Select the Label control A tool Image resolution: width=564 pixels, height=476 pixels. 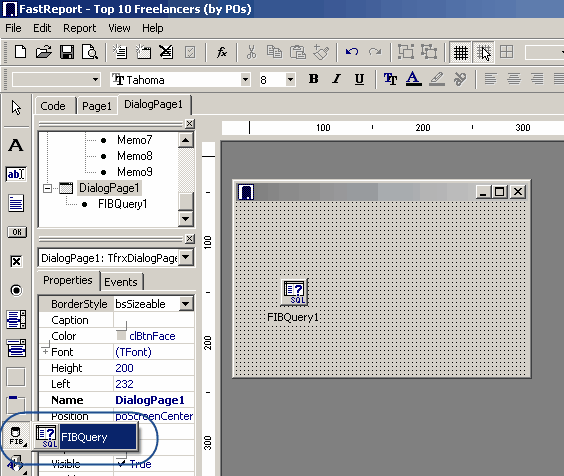(16, 145)
